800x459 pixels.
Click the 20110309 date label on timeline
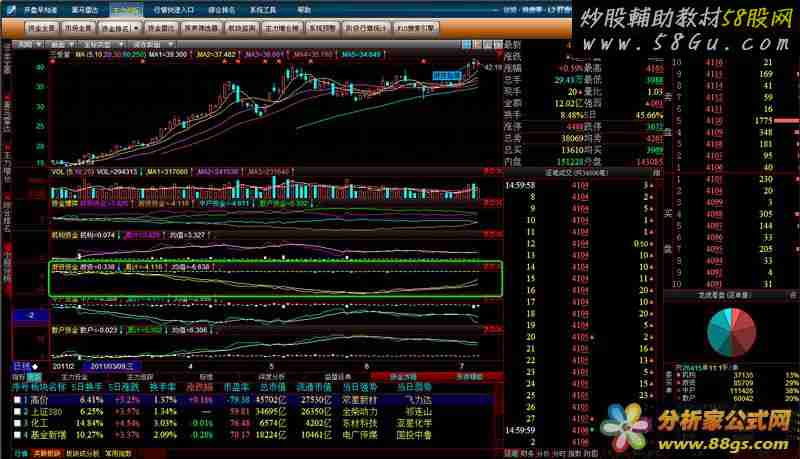click(x=112, y=366)
